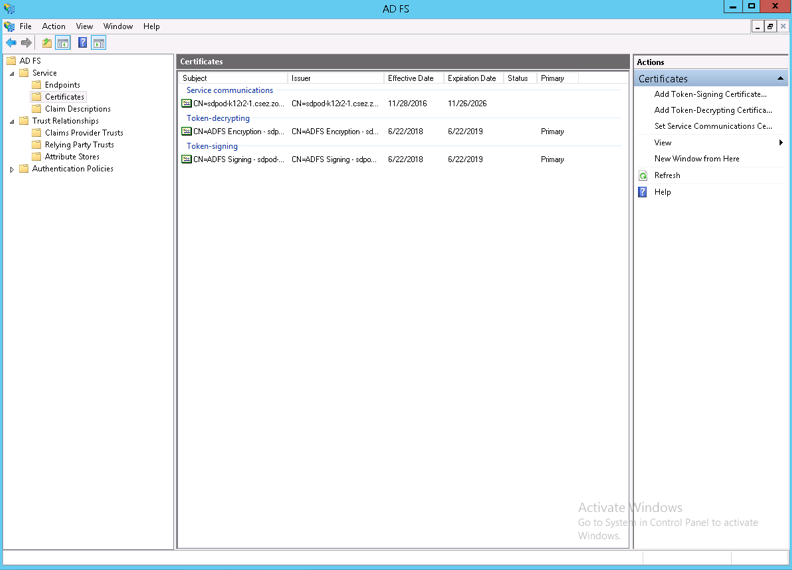The height and width of the screenshot is (570, 792).
Task: Select the ADFS Encryption certificate icon
Action: point(186,131)
